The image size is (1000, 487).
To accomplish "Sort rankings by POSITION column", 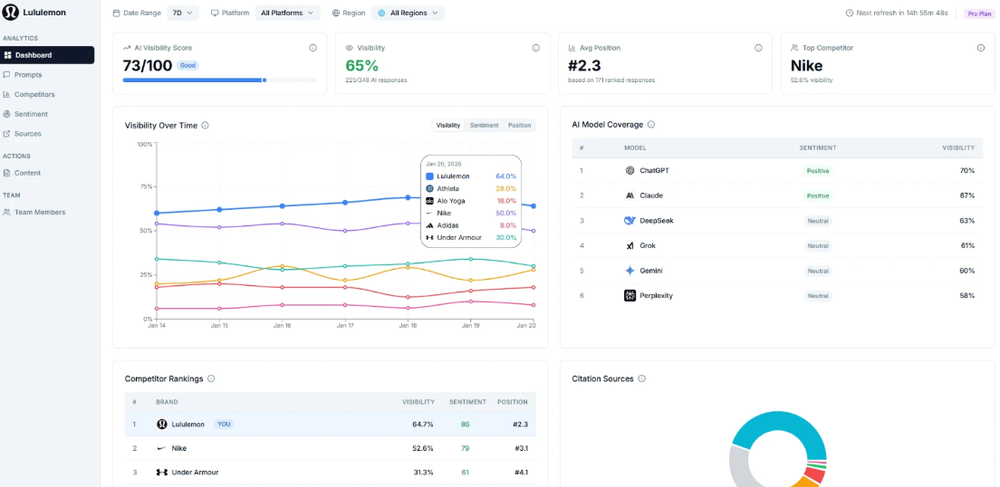I will (x=513, y=402).
